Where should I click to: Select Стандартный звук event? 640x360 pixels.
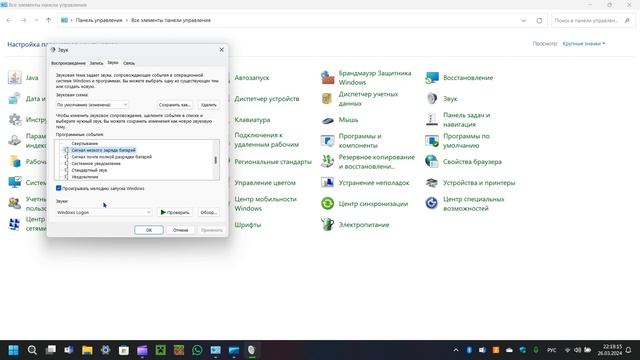tap(89, 170)
